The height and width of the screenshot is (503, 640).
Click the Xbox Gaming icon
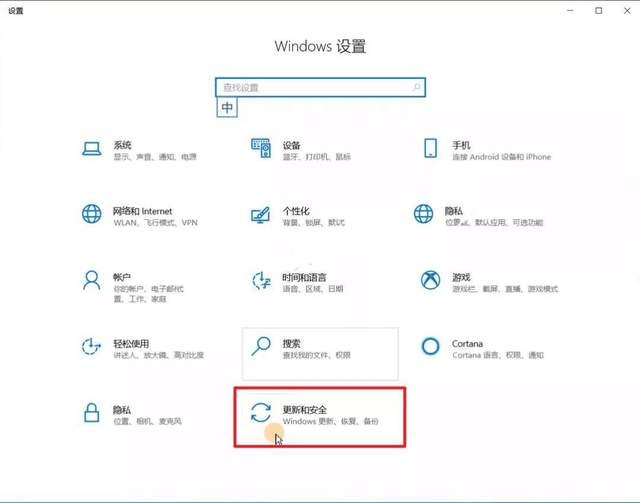click(x=431, y=280)
